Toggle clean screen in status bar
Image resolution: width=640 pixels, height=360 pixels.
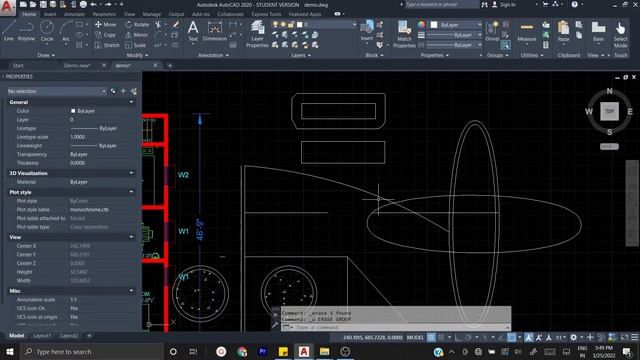[624, 338]
